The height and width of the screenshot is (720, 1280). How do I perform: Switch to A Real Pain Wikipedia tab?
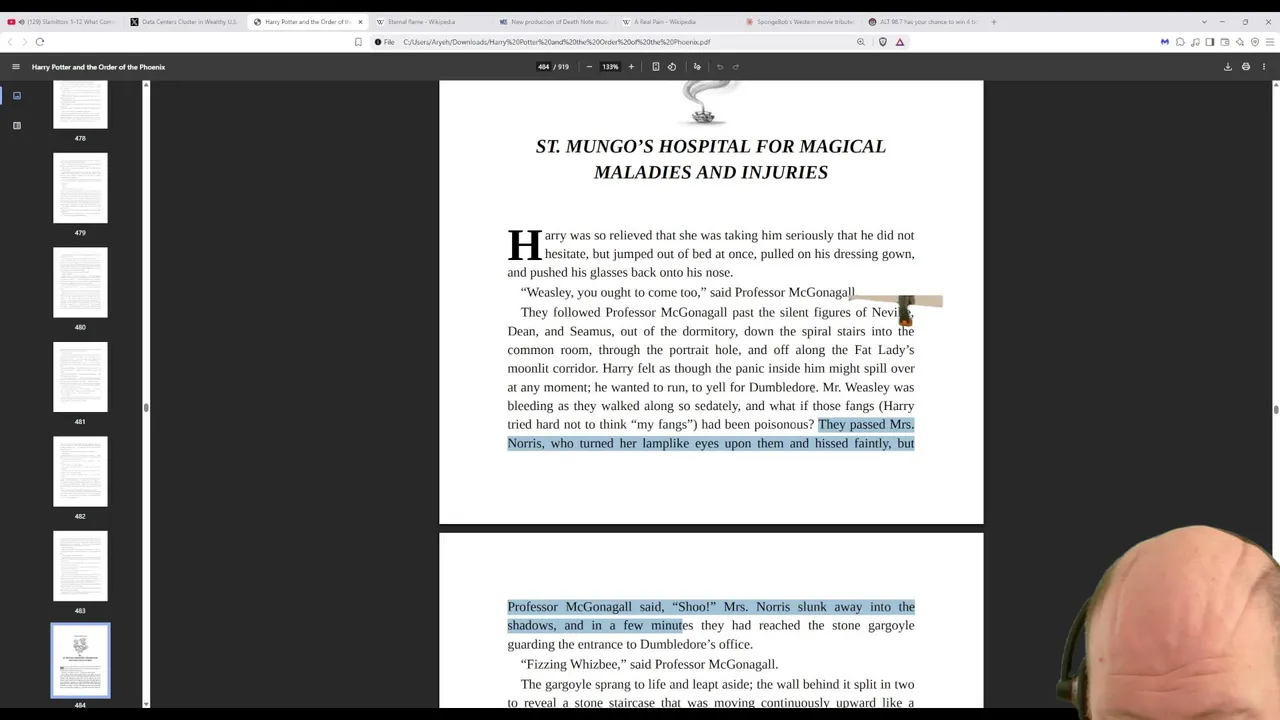[x=675, y=21]
